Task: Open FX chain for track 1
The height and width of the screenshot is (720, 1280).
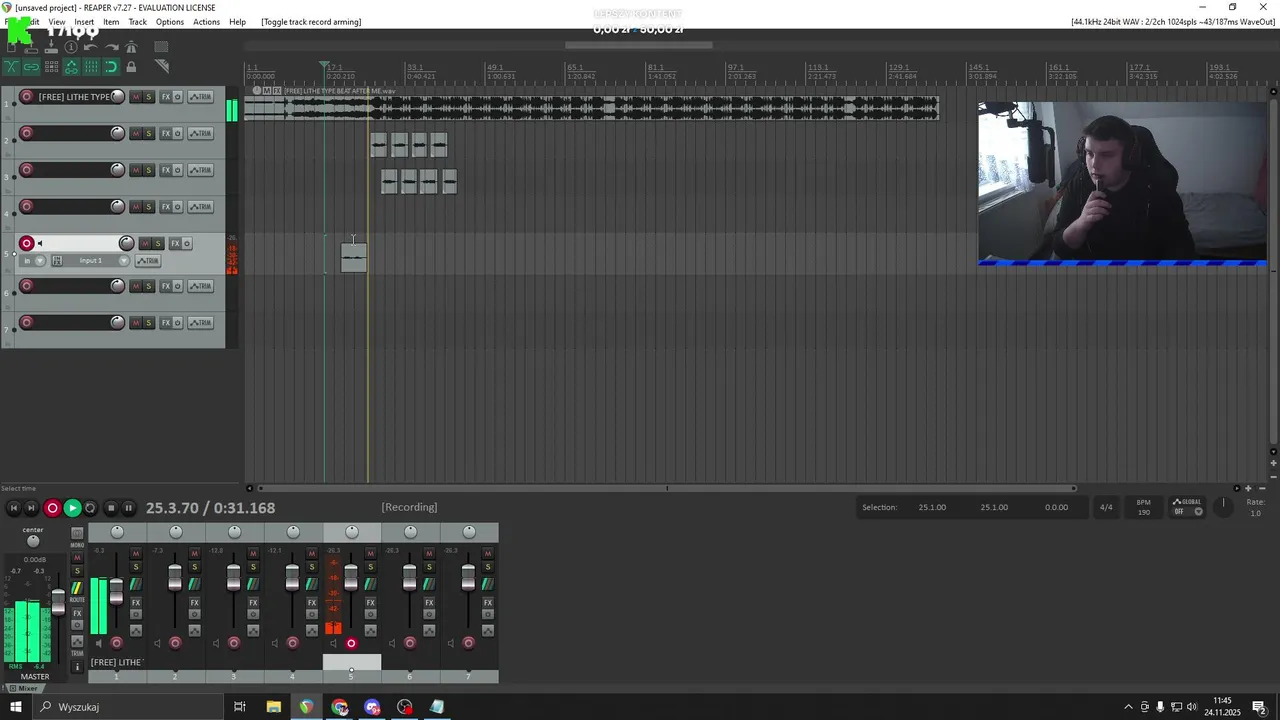Action: point(166,97)
